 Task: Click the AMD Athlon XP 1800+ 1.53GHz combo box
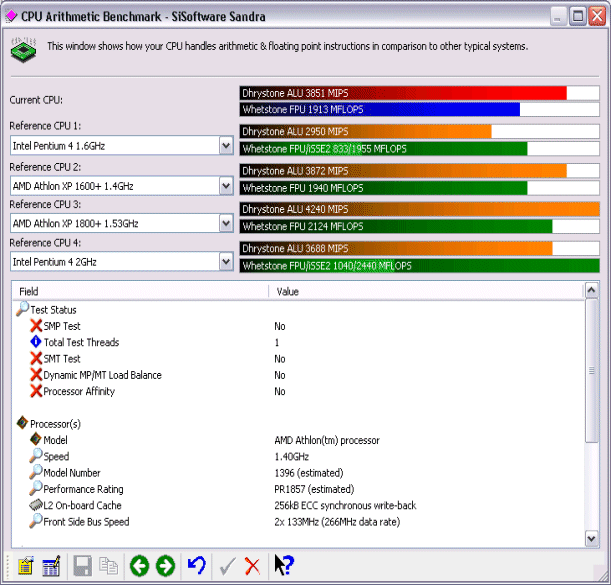tap(122, 223)
